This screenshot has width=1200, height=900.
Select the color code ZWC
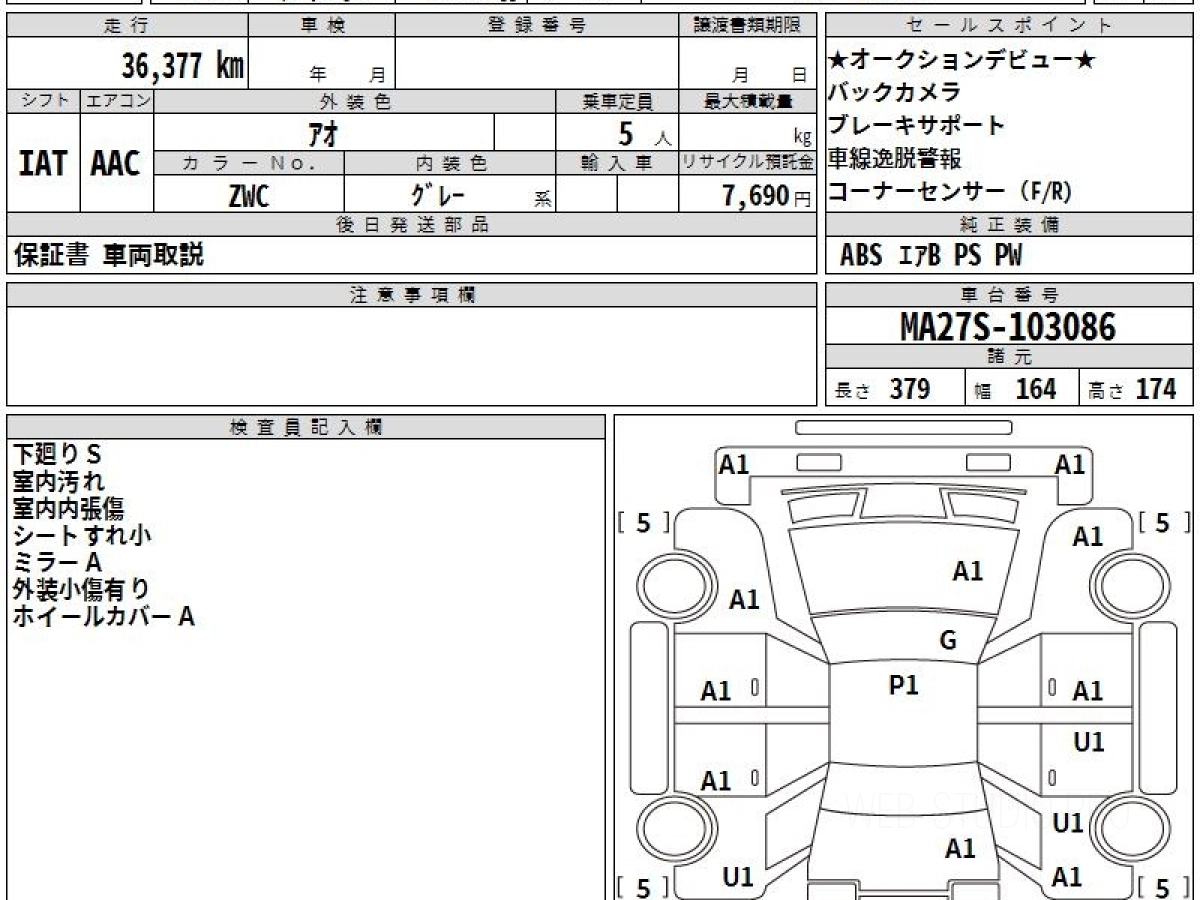(249, 196)
